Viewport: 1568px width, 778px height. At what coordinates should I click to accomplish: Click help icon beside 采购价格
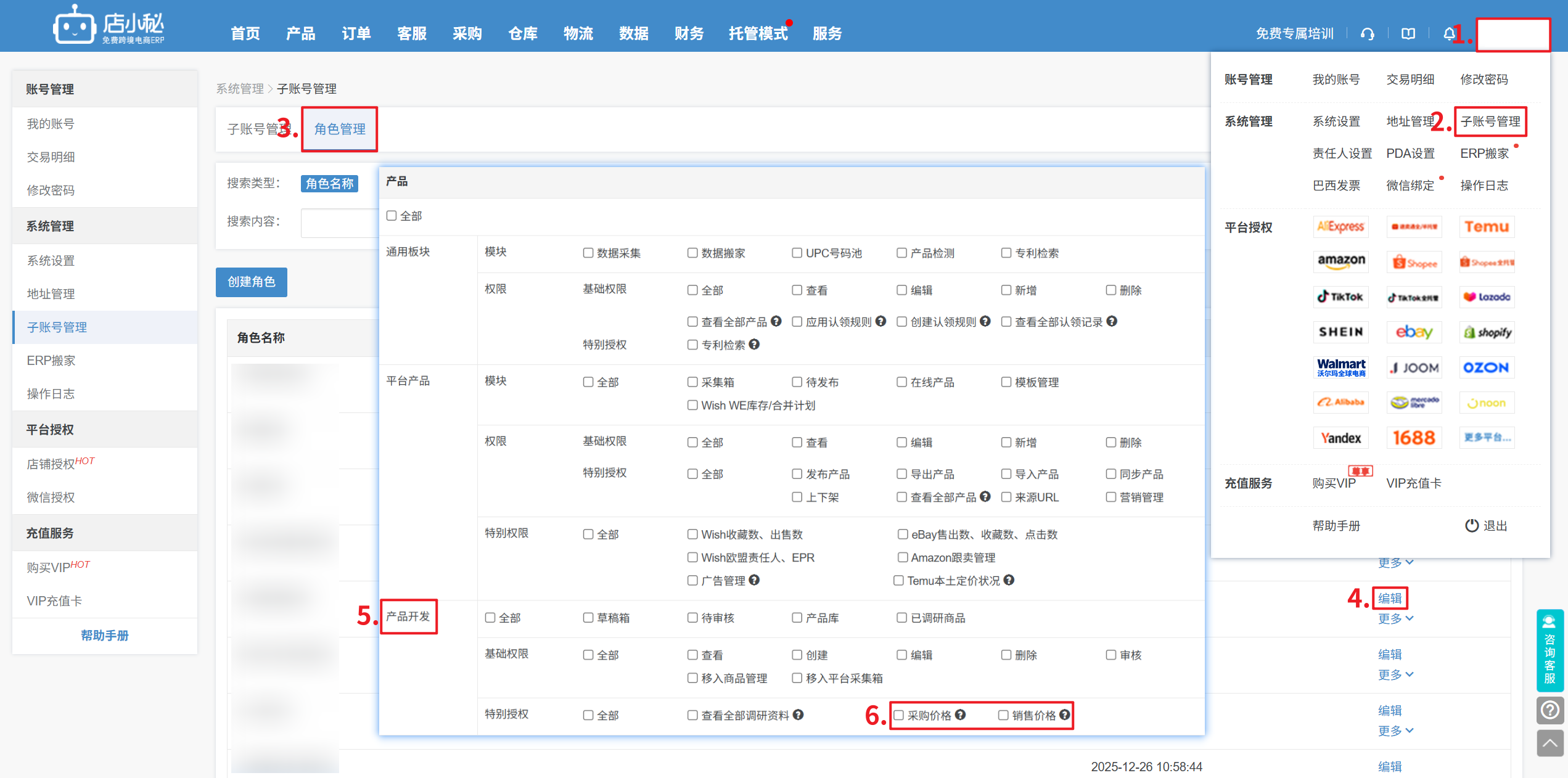pyautogui.click(x=960, y=715)
